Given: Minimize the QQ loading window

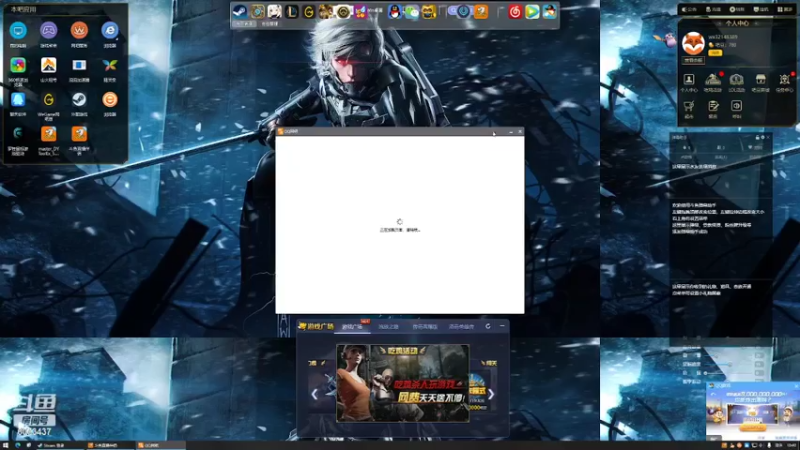Looking at the screenshot, I should point(511,132).
